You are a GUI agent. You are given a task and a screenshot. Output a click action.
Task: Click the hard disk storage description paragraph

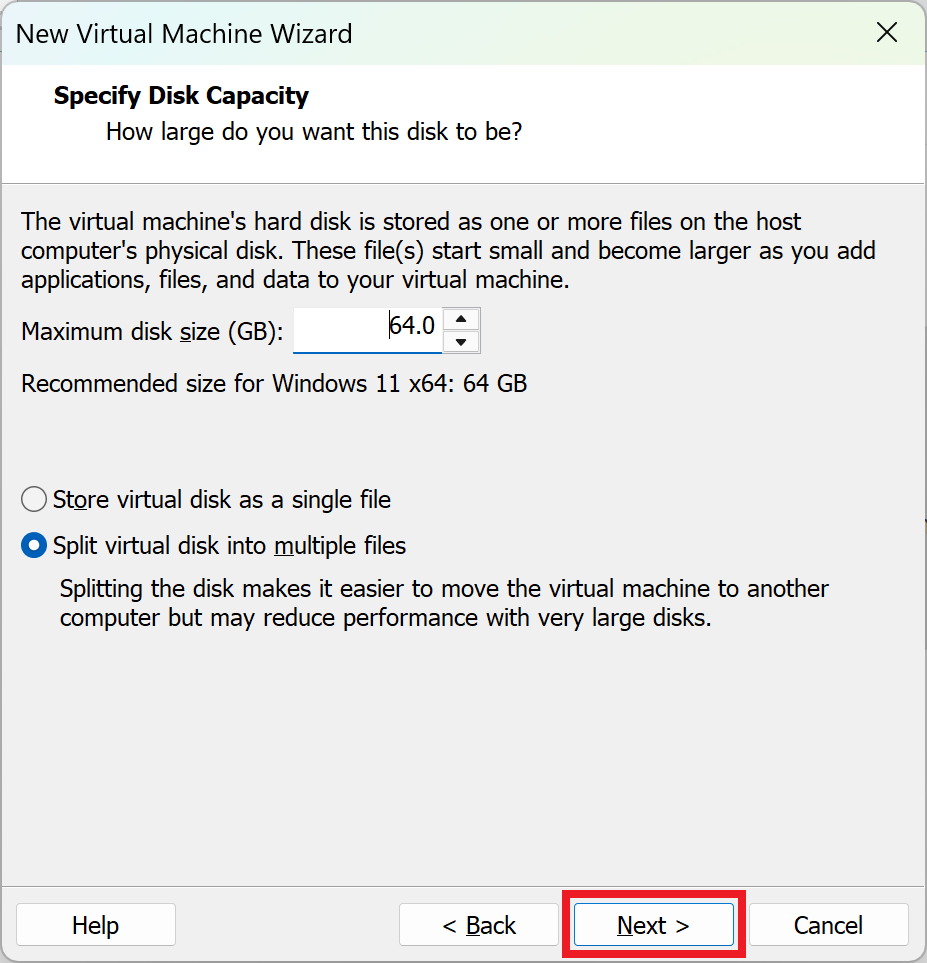click(x=447, y=250)
